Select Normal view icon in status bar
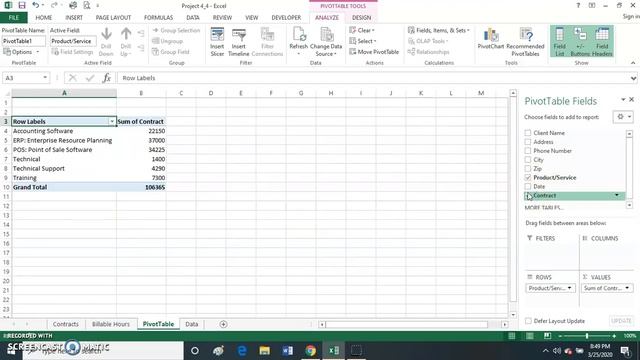The image size is (640, 360). click(511, 336)
